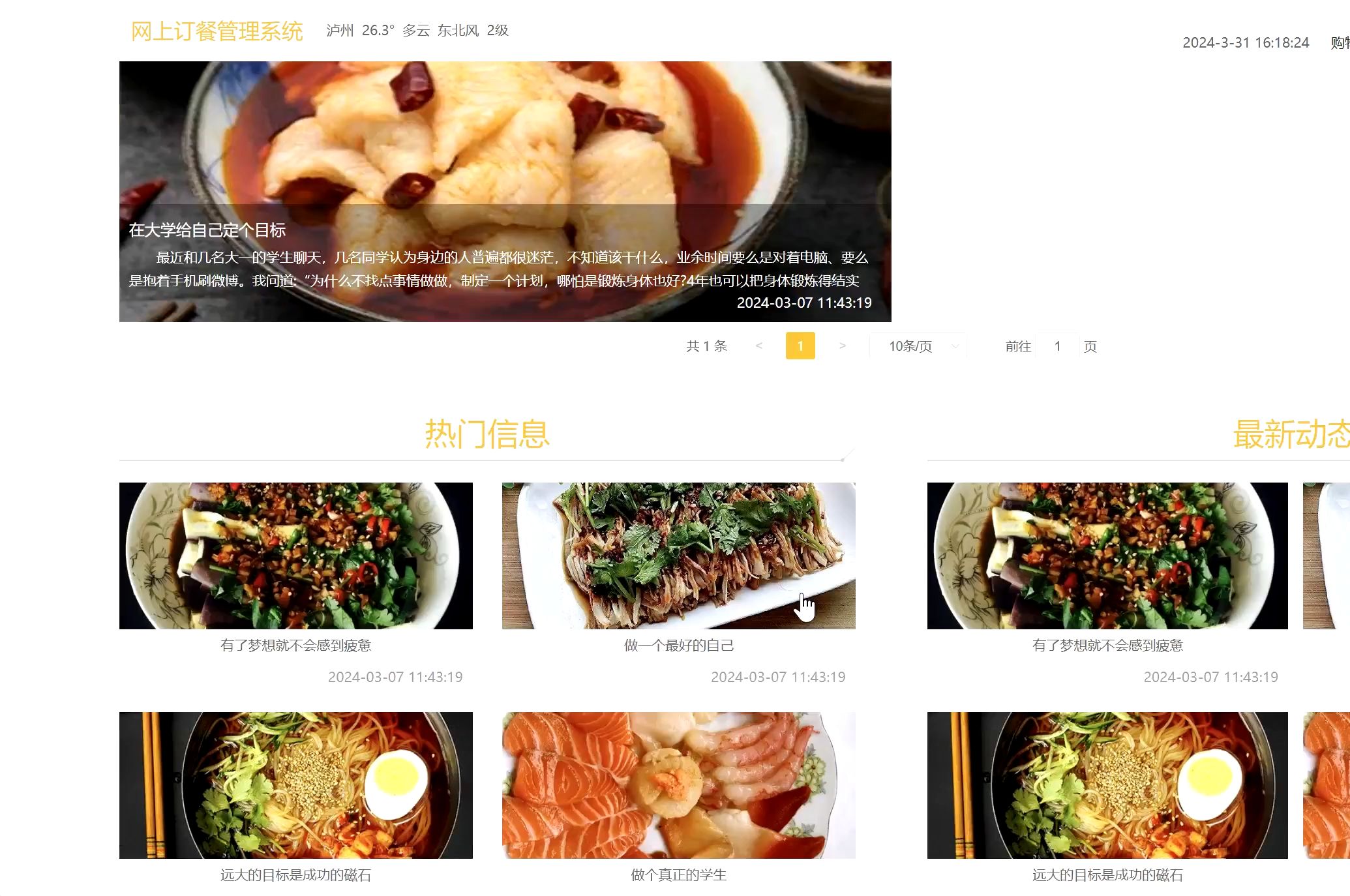Image resolution: width=1350 pixels, height=896 pixels.
Task: Click the next page arrow button
Action: [843, 346]
